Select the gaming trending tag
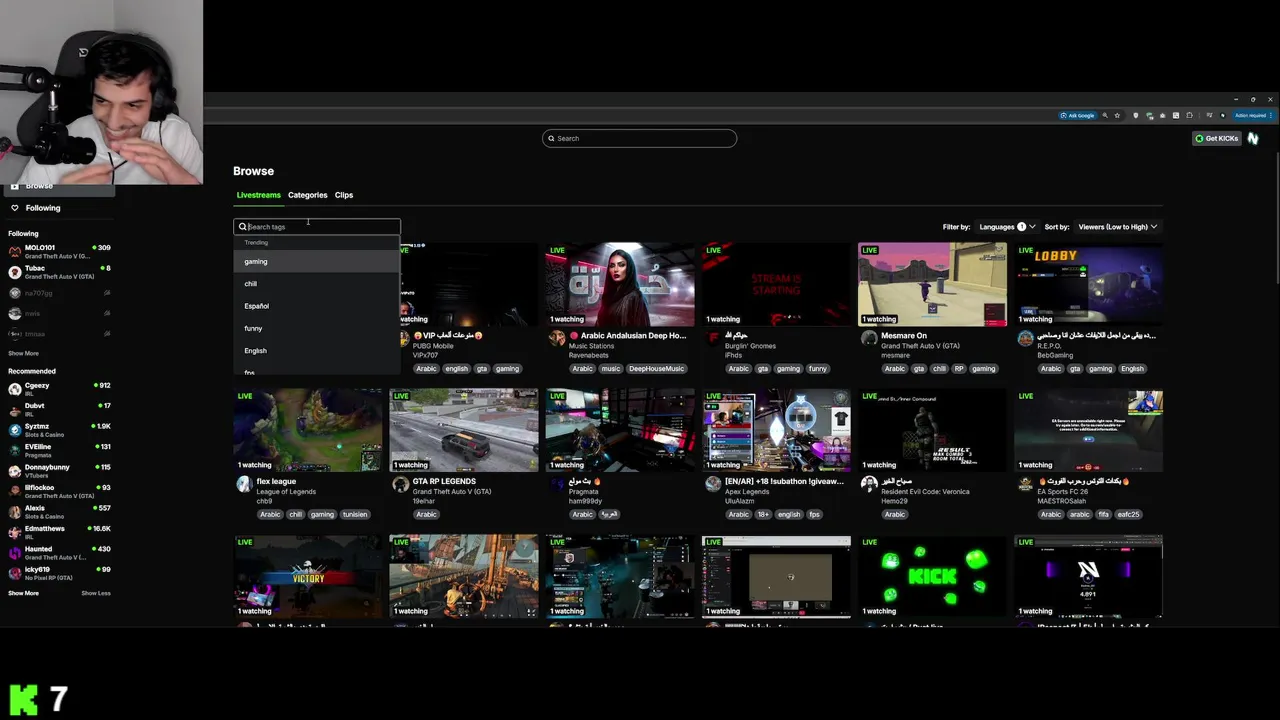This screenshot has width=1280, height=720. click(317, 261)
